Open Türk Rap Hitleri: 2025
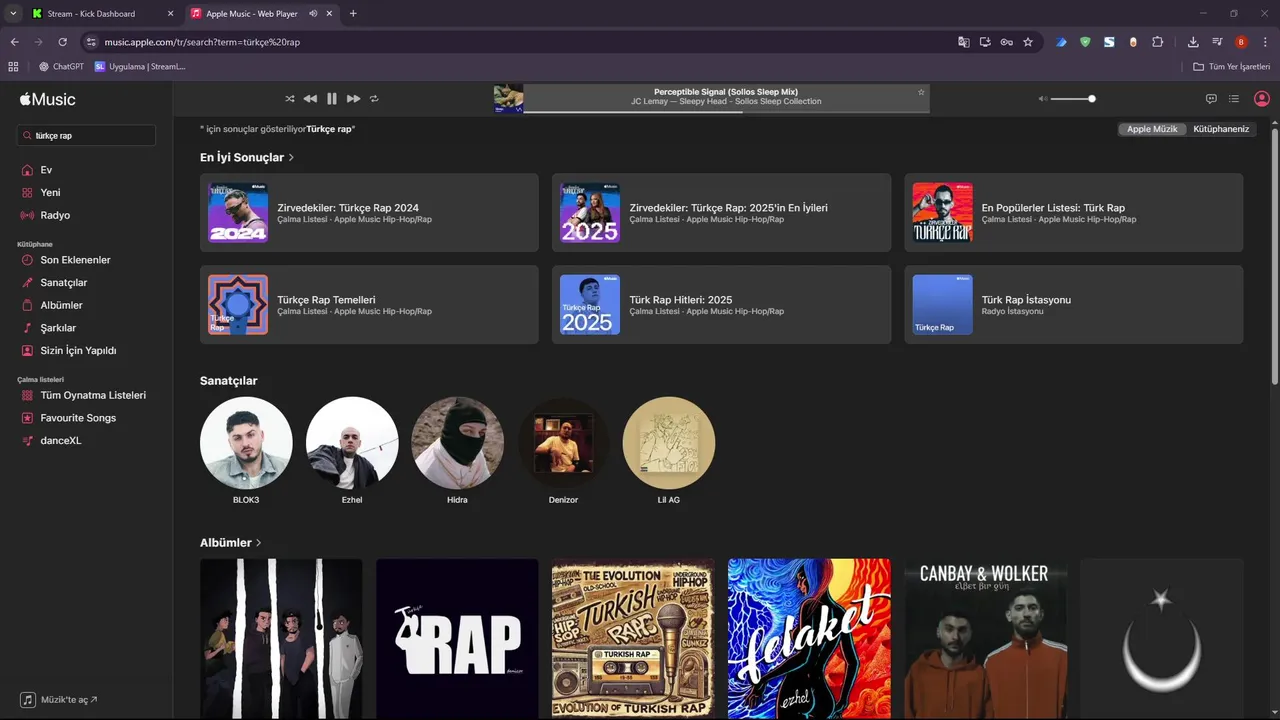1280x720 pixels. (x=721, y=304)
